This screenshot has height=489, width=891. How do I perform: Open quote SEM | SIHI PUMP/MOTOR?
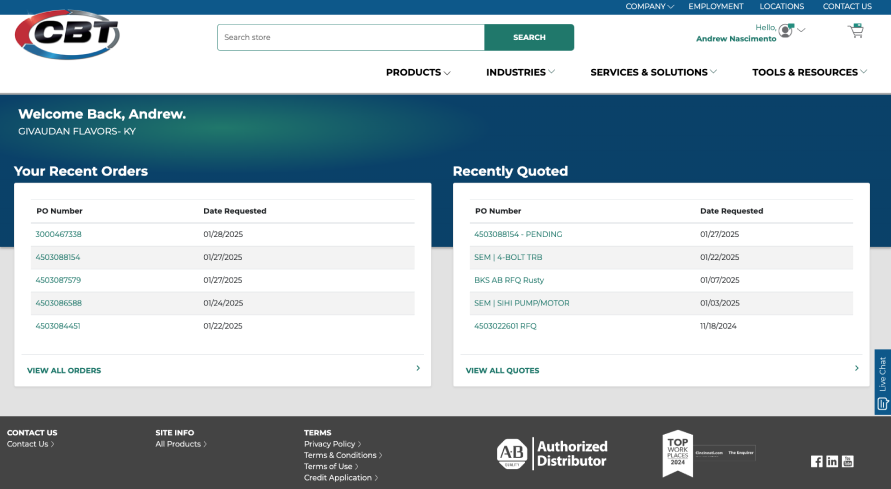tap(522, 303)
